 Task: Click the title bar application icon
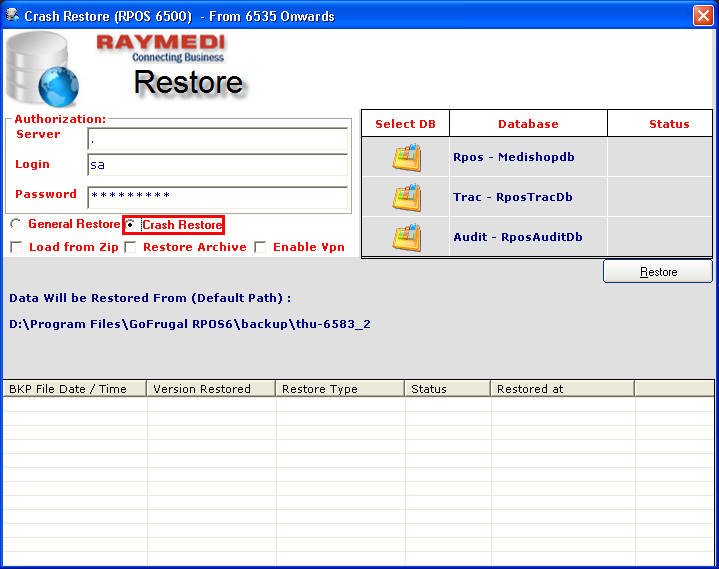pos(12,15)
